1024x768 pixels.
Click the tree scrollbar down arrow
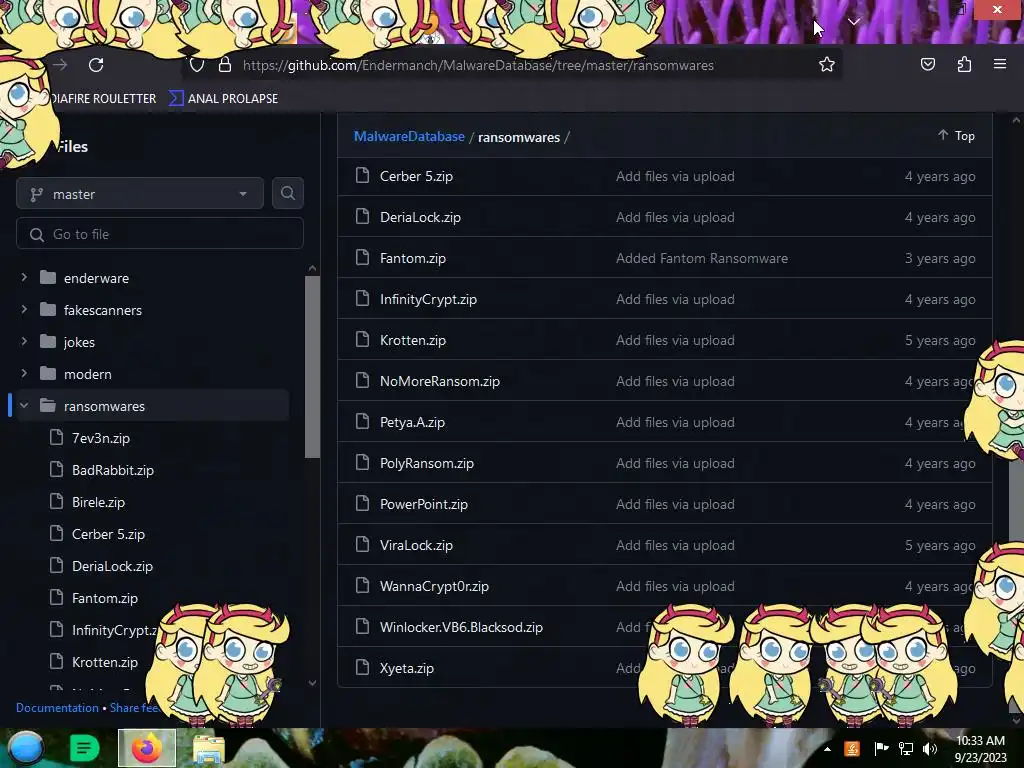point(312,683)
